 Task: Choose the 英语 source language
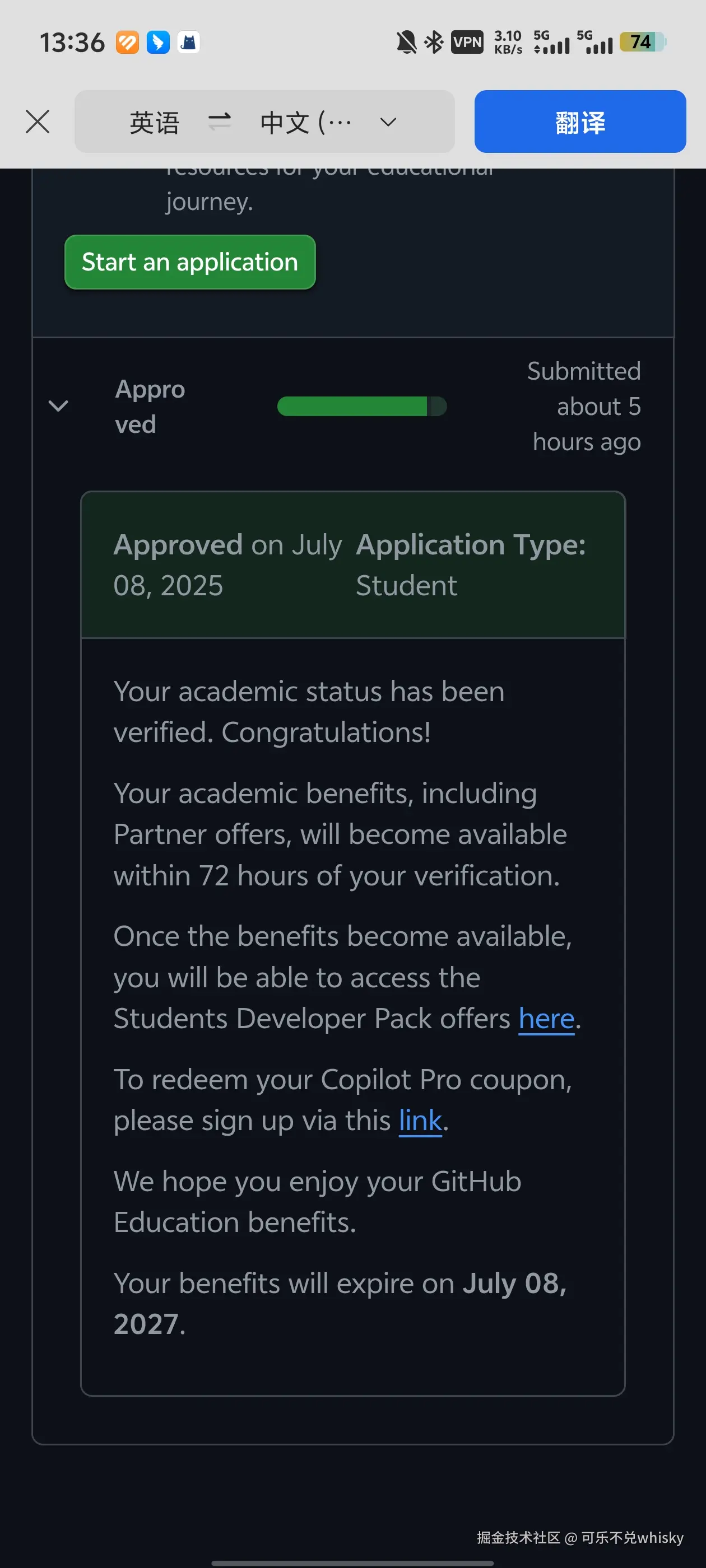pyautogui.click(x=154, y=122)
